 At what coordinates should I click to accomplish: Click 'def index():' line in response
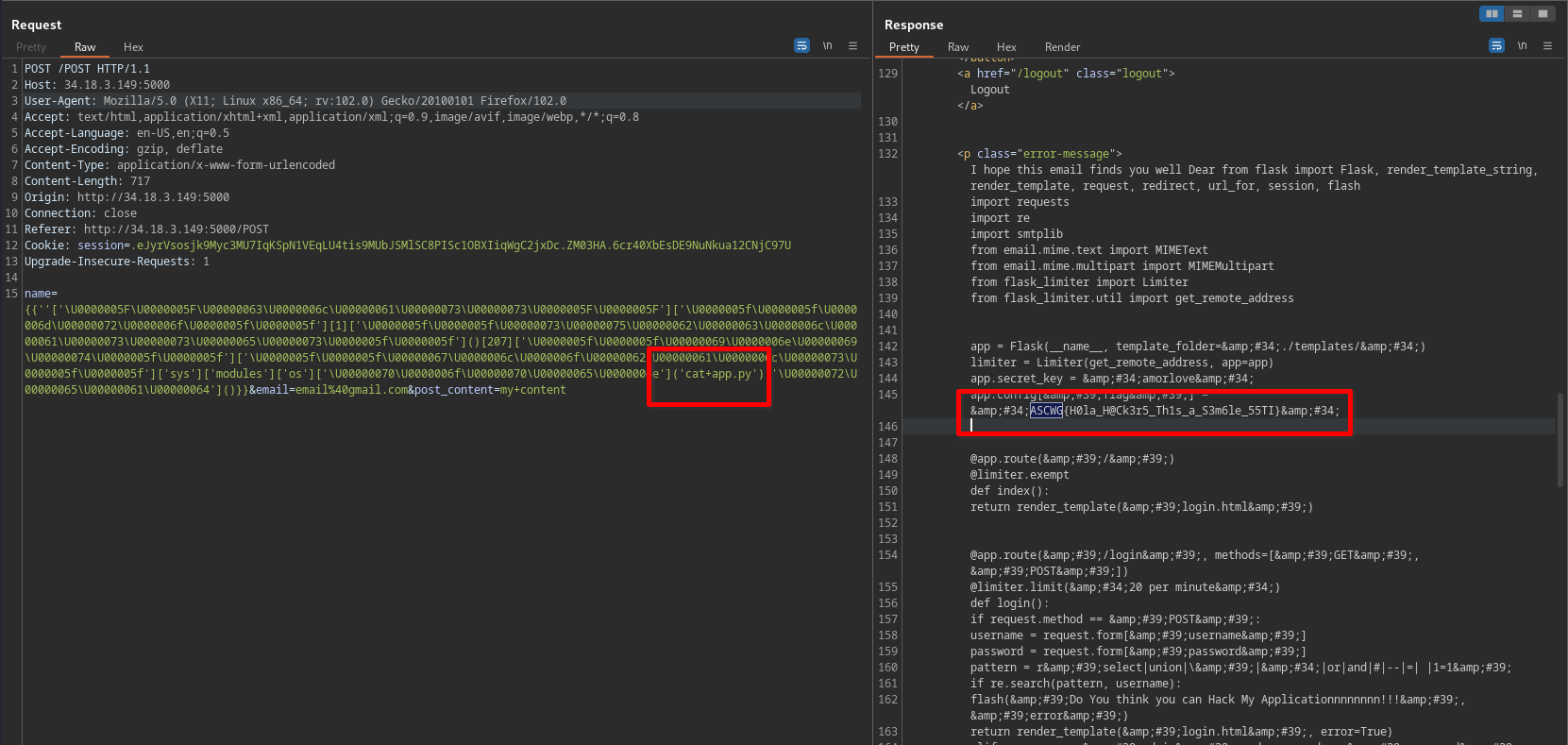[x=1009, y=491]
